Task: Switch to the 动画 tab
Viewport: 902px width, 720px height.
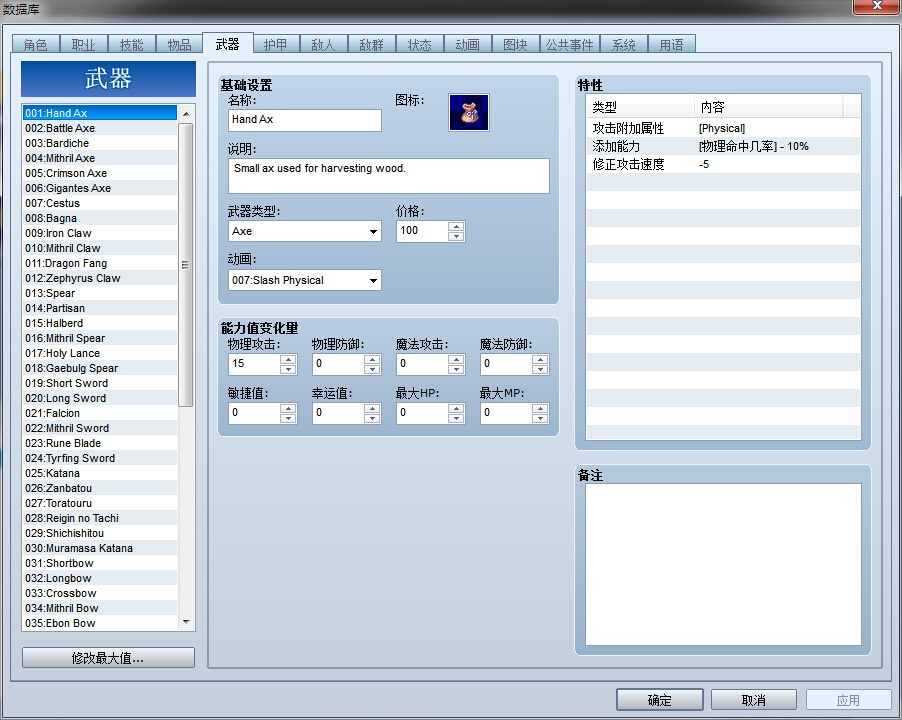Action: click(x=467, y=44)
